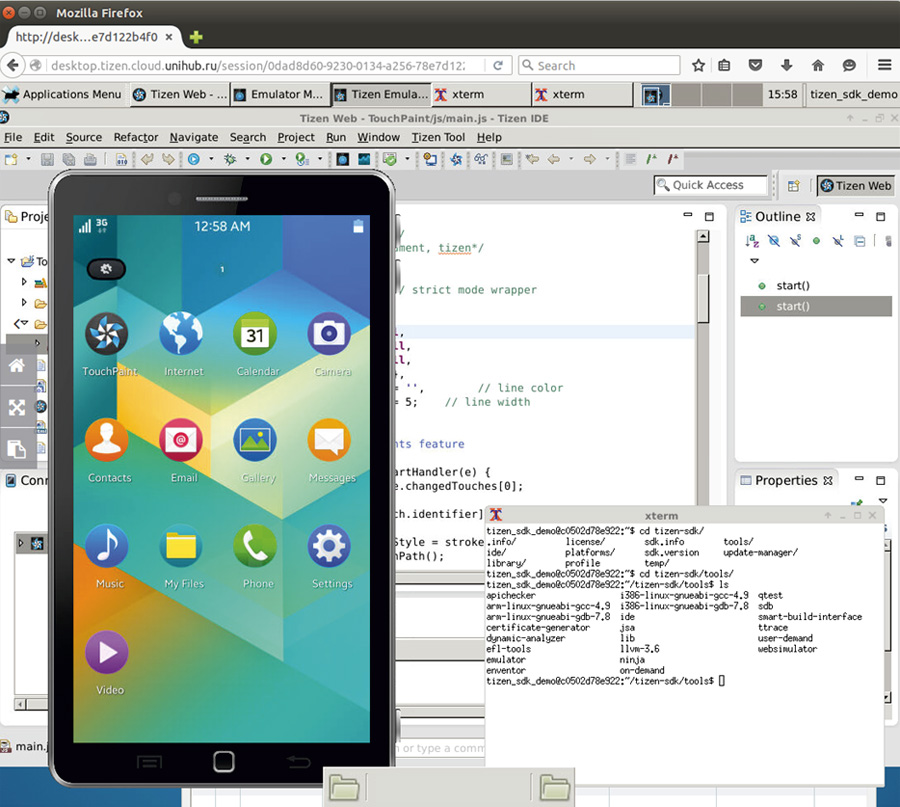Click the Open Perspective icon
Image resolution: width=900 pixels, height=807 pixels.
pyautogui.click(x=794, y=185)
